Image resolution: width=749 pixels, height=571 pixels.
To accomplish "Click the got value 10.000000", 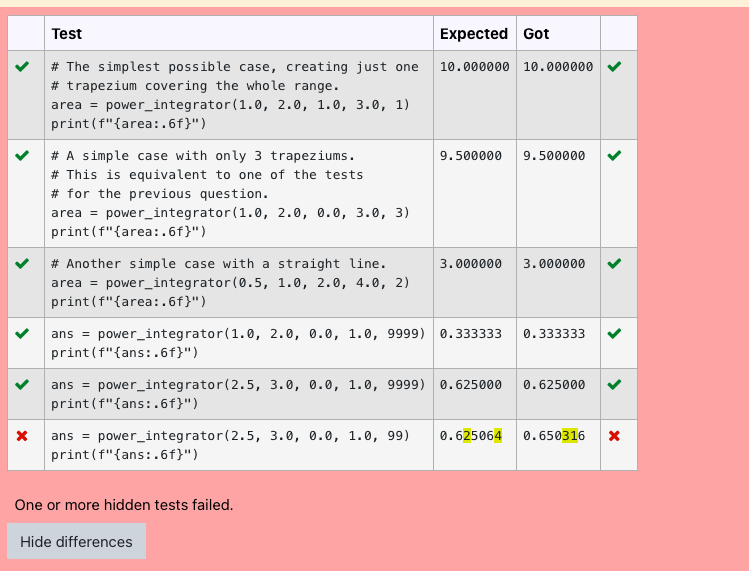I will coord(558,66).
